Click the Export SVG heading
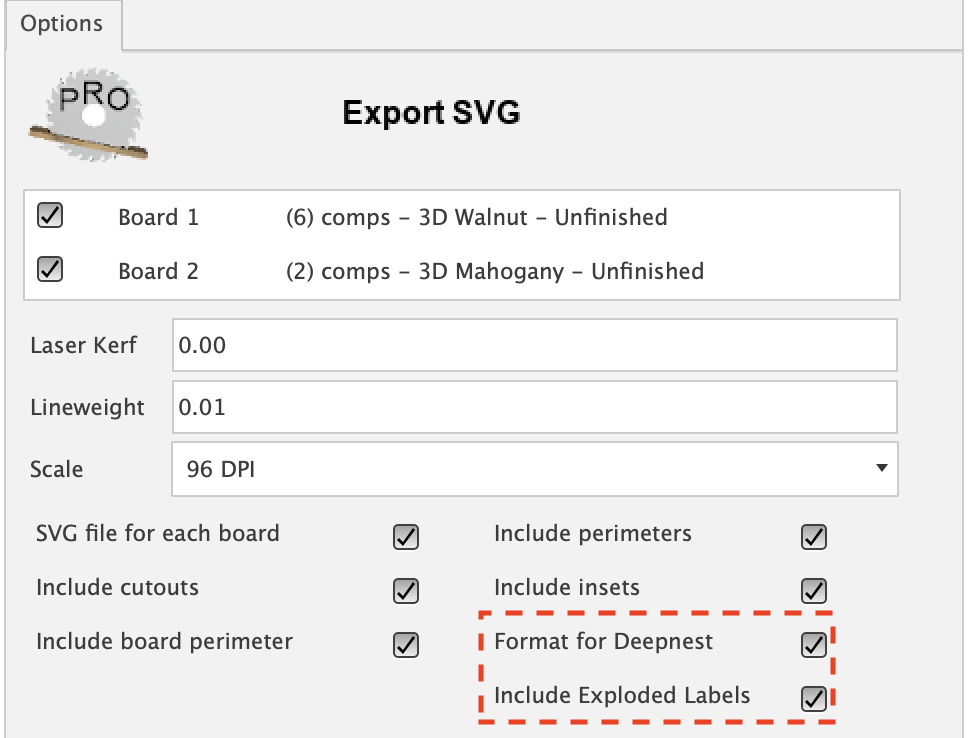 click(431, 112)
